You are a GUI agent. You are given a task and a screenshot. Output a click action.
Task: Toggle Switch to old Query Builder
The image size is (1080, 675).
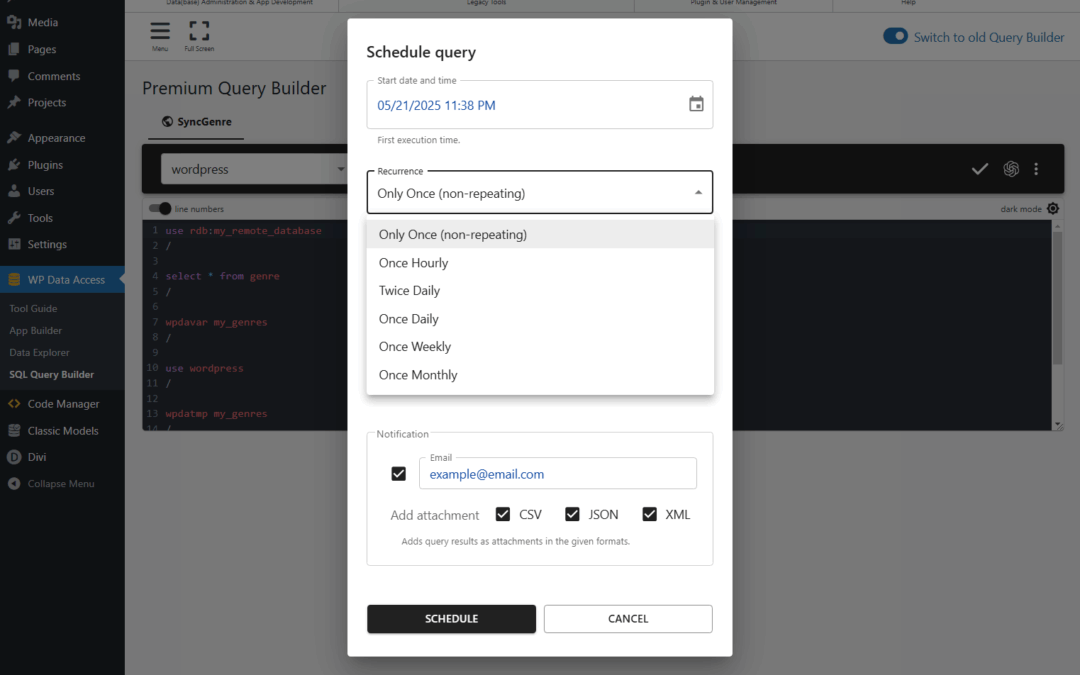[x=895, y=37]
